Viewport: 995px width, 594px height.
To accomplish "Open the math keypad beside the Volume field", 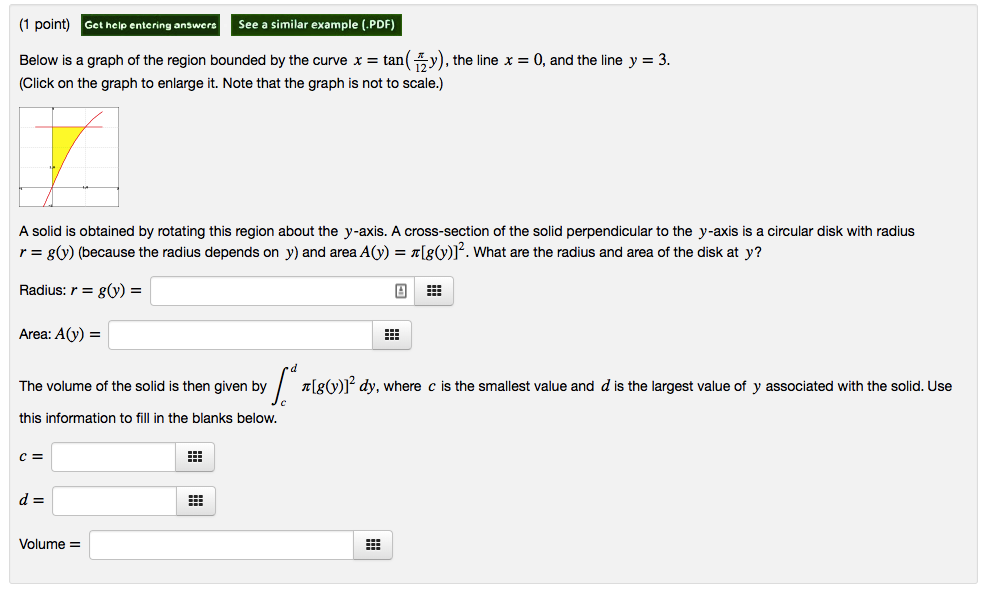I will 372,545.
